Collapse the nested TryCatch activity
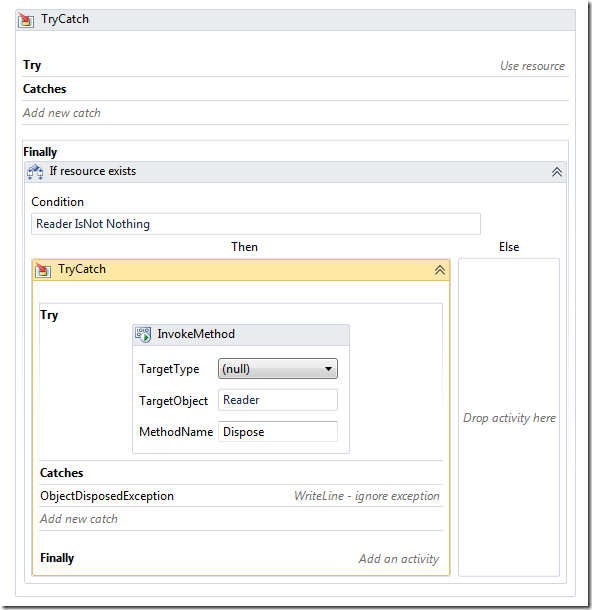This screenshot has width=592, height=610. (x=440, y=270)
